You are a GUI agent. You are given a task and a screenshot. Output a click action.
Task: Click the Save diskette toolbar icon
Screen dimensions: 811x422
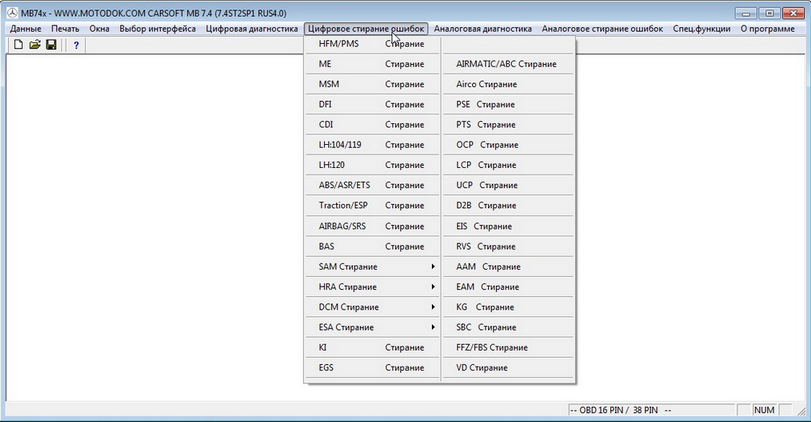pyautogui.click(x=50, y=45)
